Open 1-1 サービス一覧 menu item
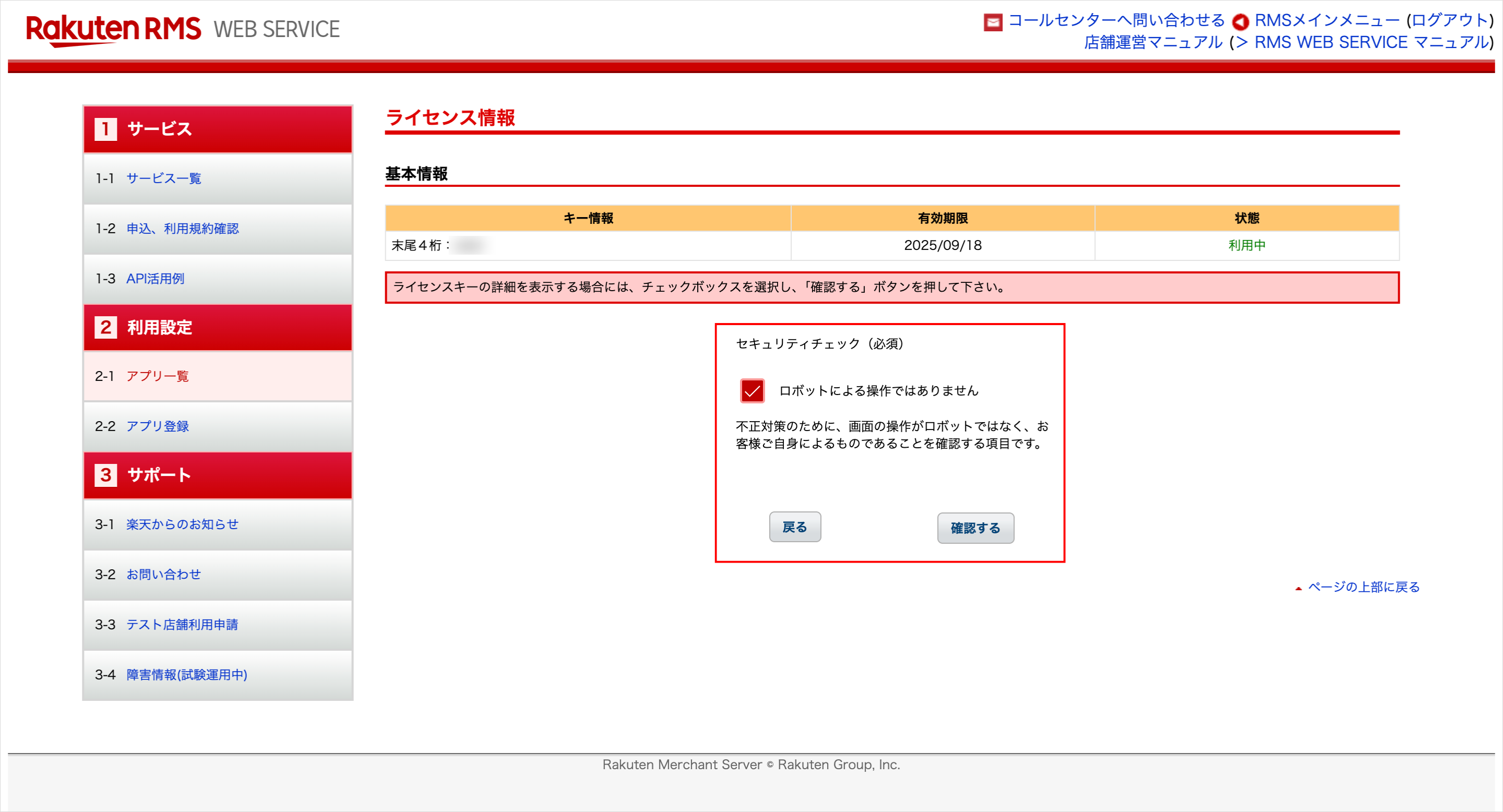The image size is (1503, 812). [x=218, y=178]
